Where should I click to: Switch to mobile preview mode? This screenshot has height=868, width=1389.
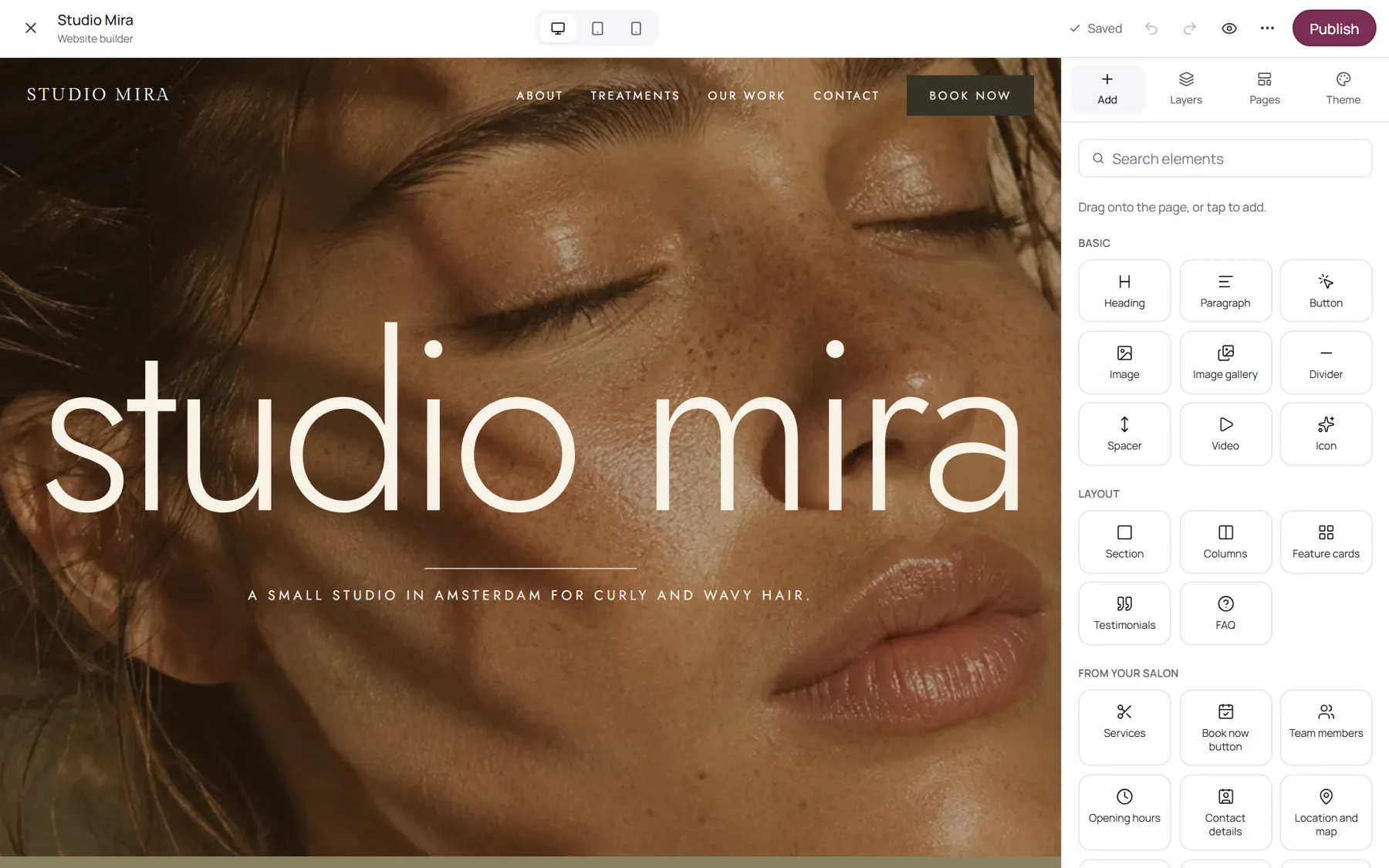pyautogui.click(x=636, y=29)
